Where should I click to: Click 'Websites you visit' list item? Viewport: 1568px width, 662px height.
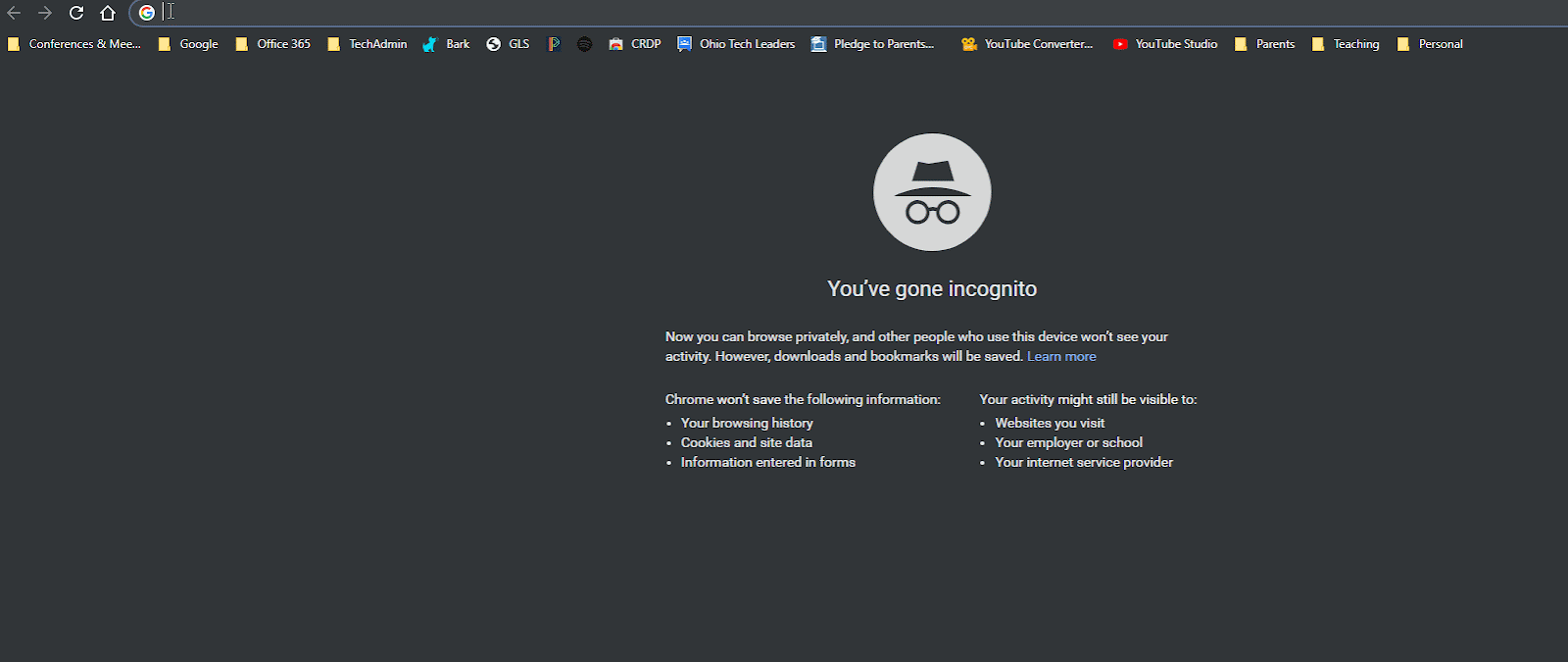click(1050, 424)
